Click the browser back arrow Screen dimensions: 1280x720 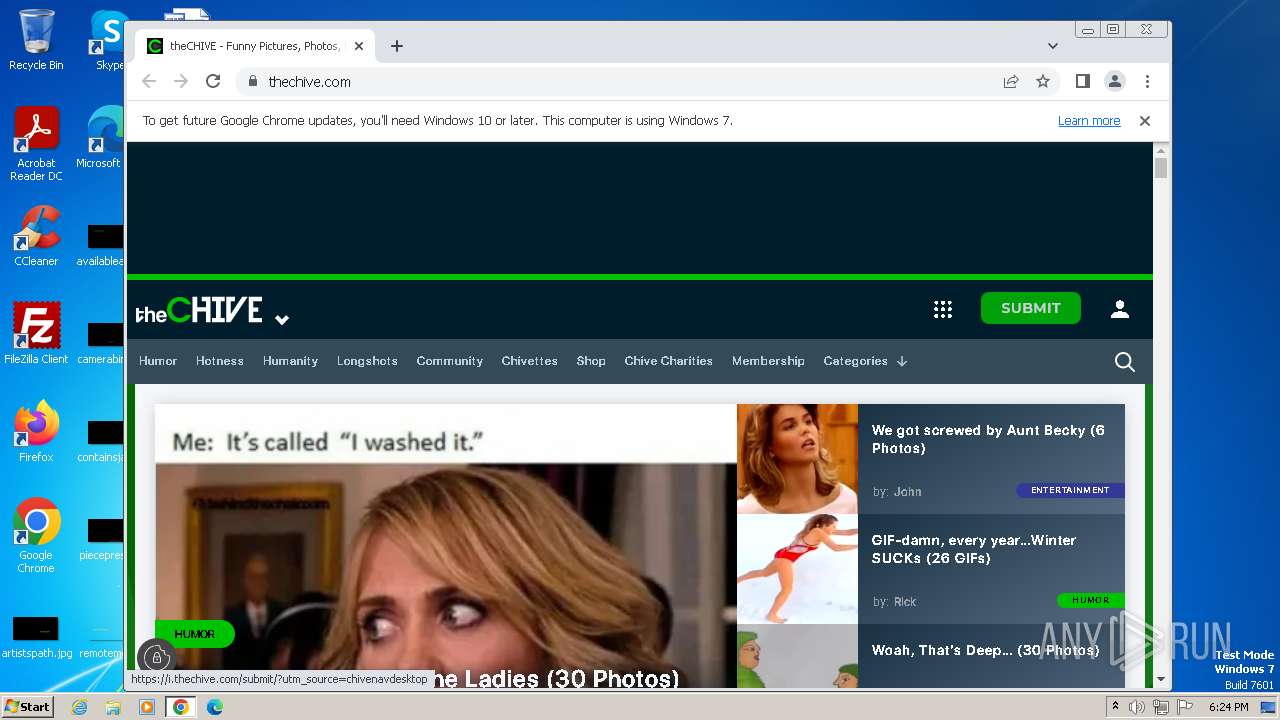[x=149, y=82]
